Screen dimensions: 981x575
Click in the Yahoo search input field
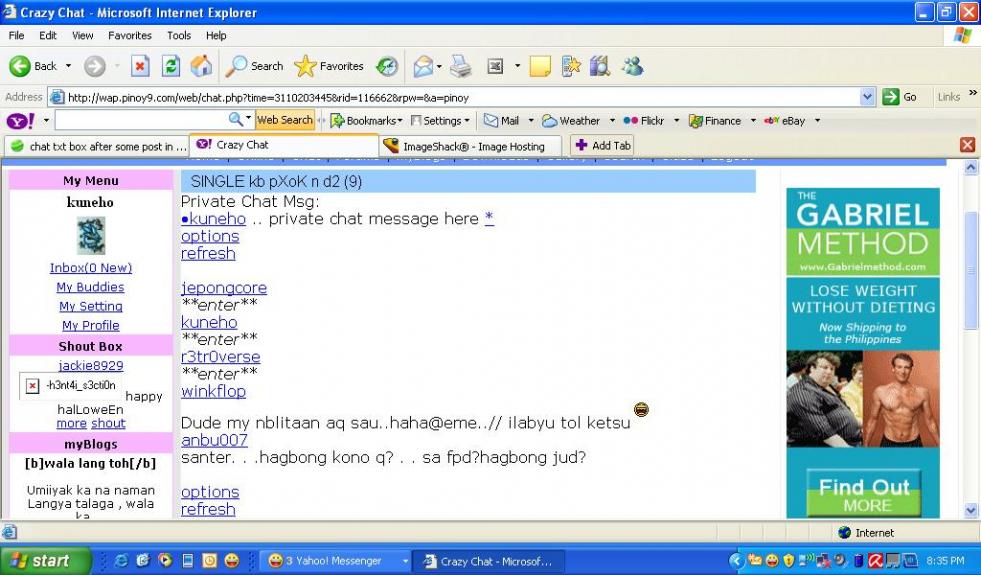140,121
